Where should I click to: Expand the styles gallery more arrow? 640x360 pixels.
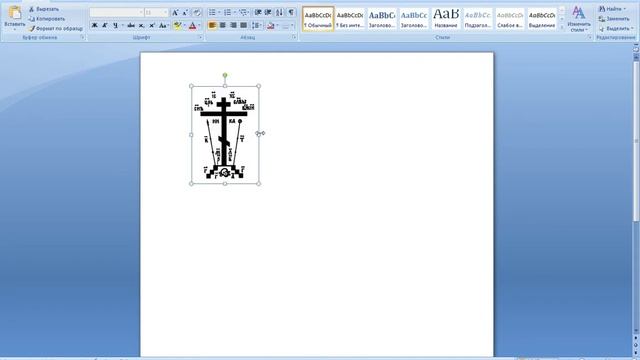coord(562,28)
